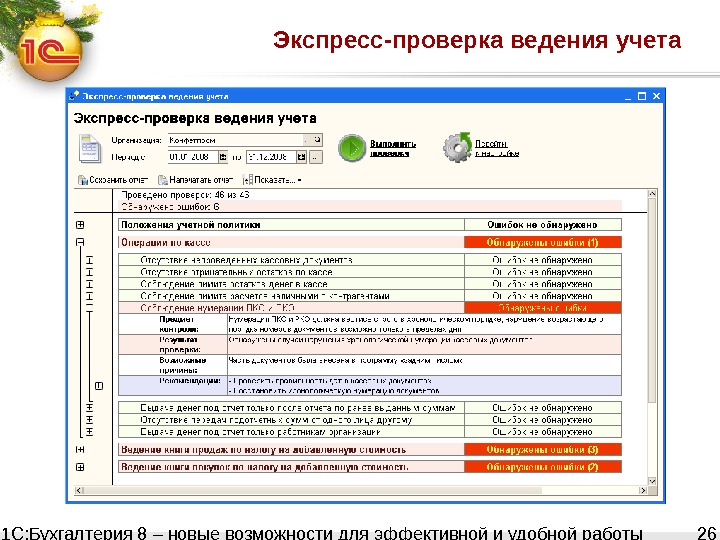Screen dimensions: 720x540
Task: Click the period end date field
Action: 271,157
